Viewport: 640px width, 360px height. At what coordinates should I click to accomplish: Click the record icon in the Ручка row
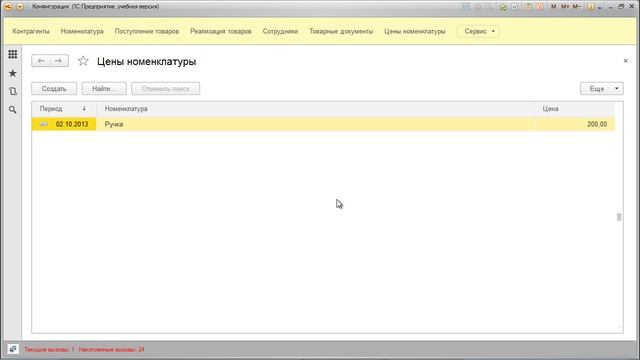pyautogui.click(x=44, y=124)
